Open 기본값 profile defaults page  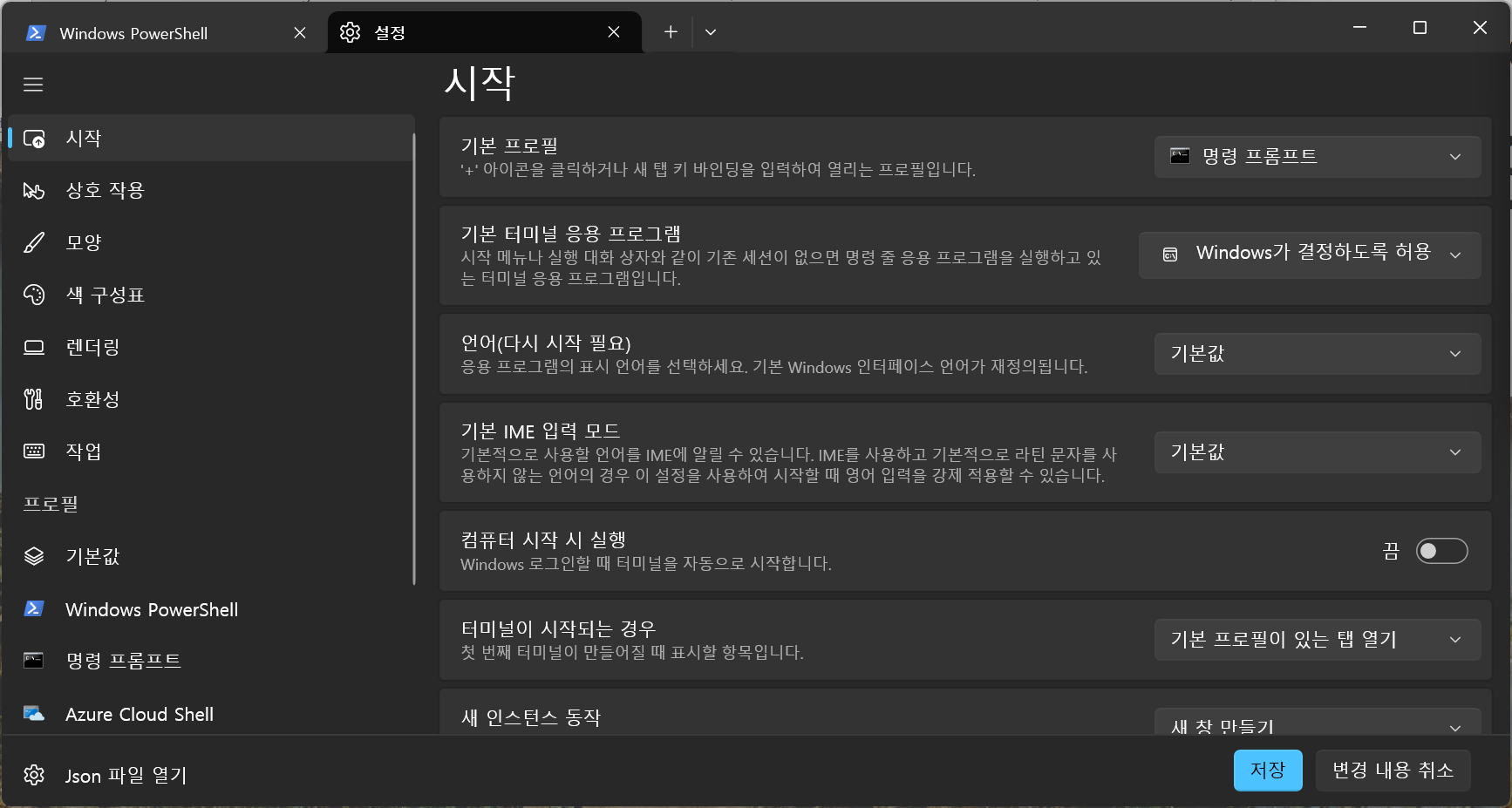[x=211, y=556]
